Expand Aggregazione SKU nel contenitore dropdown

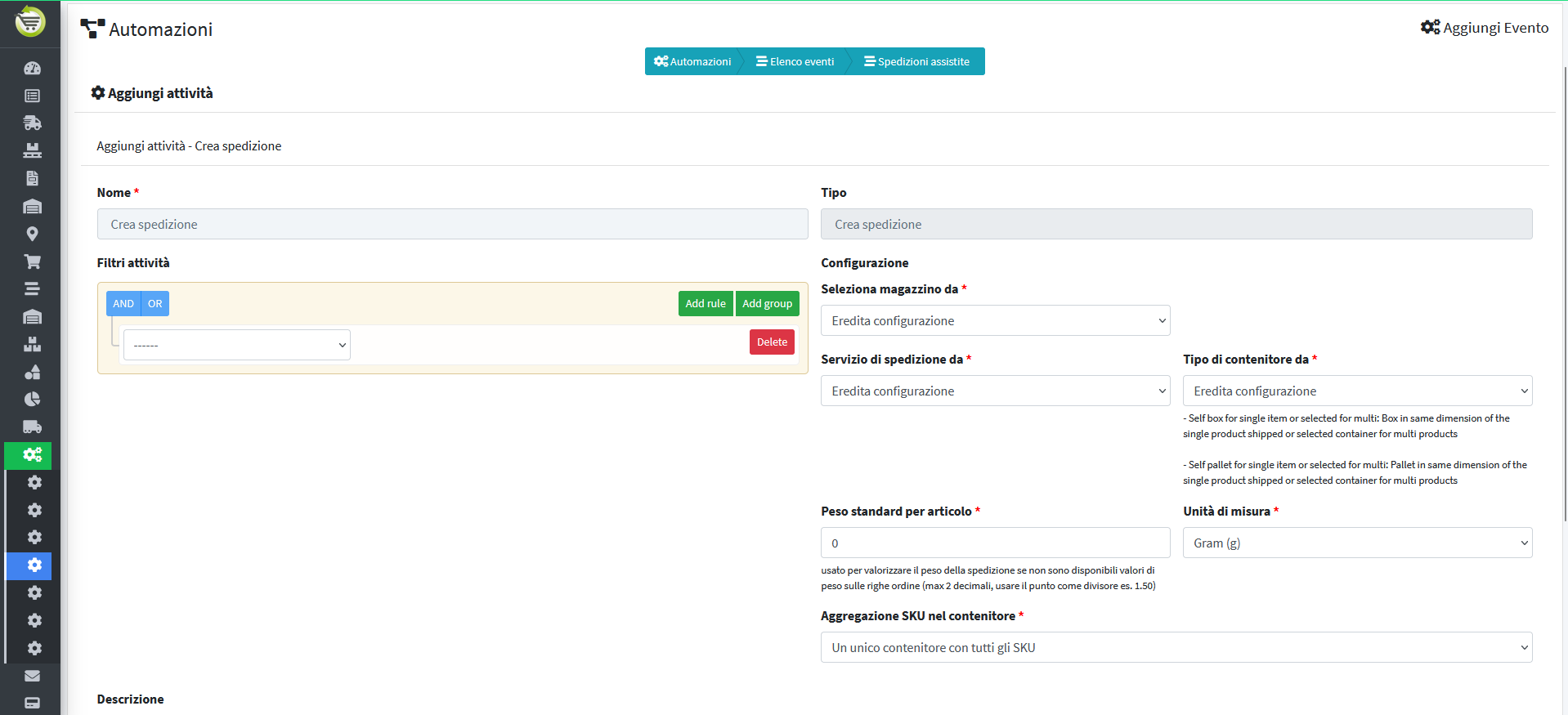1176,648
